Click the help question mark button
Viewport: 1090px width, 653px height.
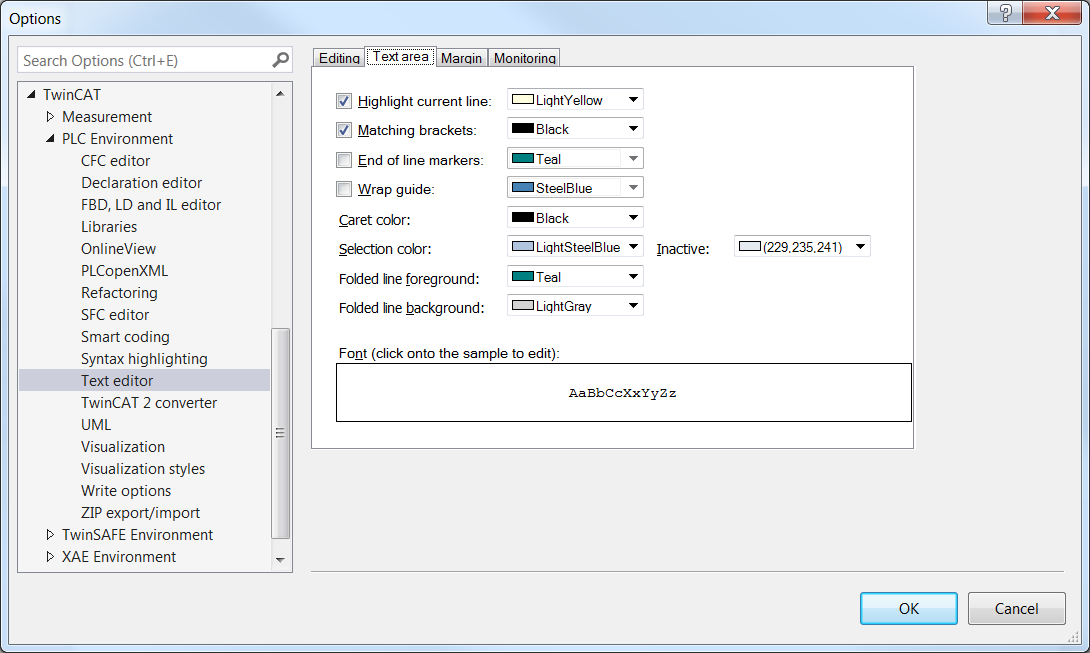click(1004, 13)
